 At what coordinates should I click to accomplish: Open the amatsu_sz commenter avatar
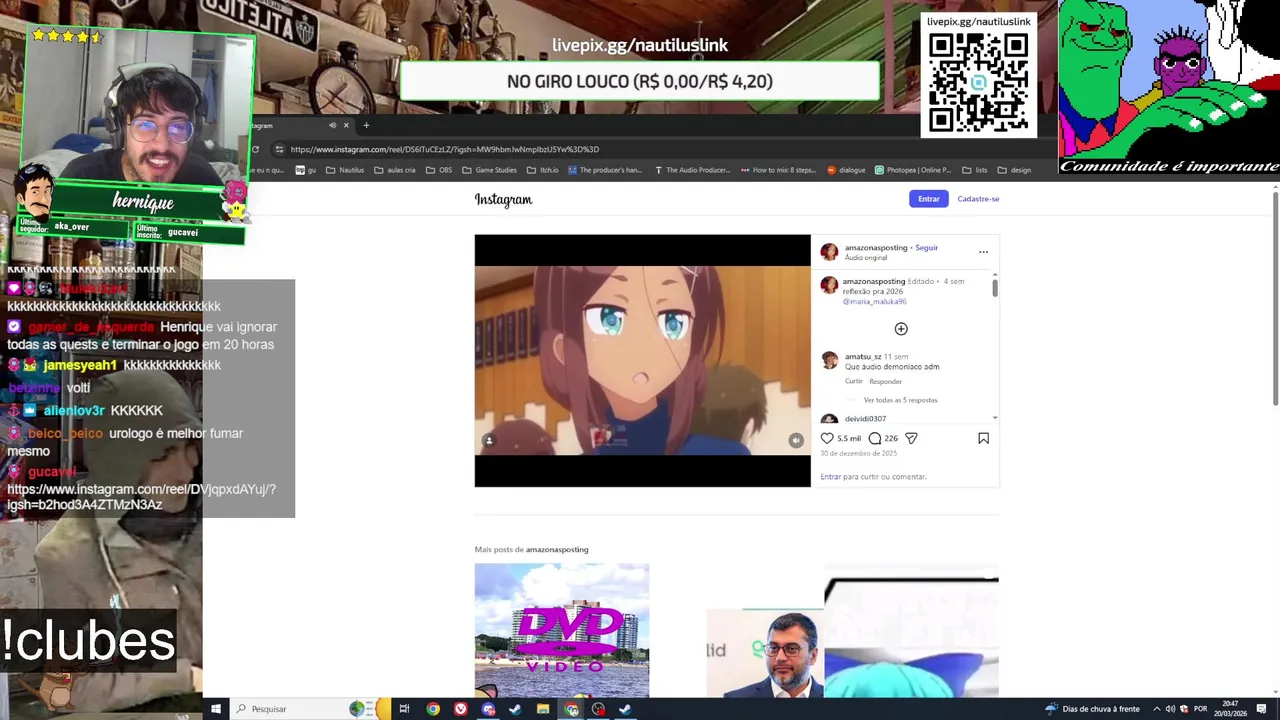click(829, 361)
